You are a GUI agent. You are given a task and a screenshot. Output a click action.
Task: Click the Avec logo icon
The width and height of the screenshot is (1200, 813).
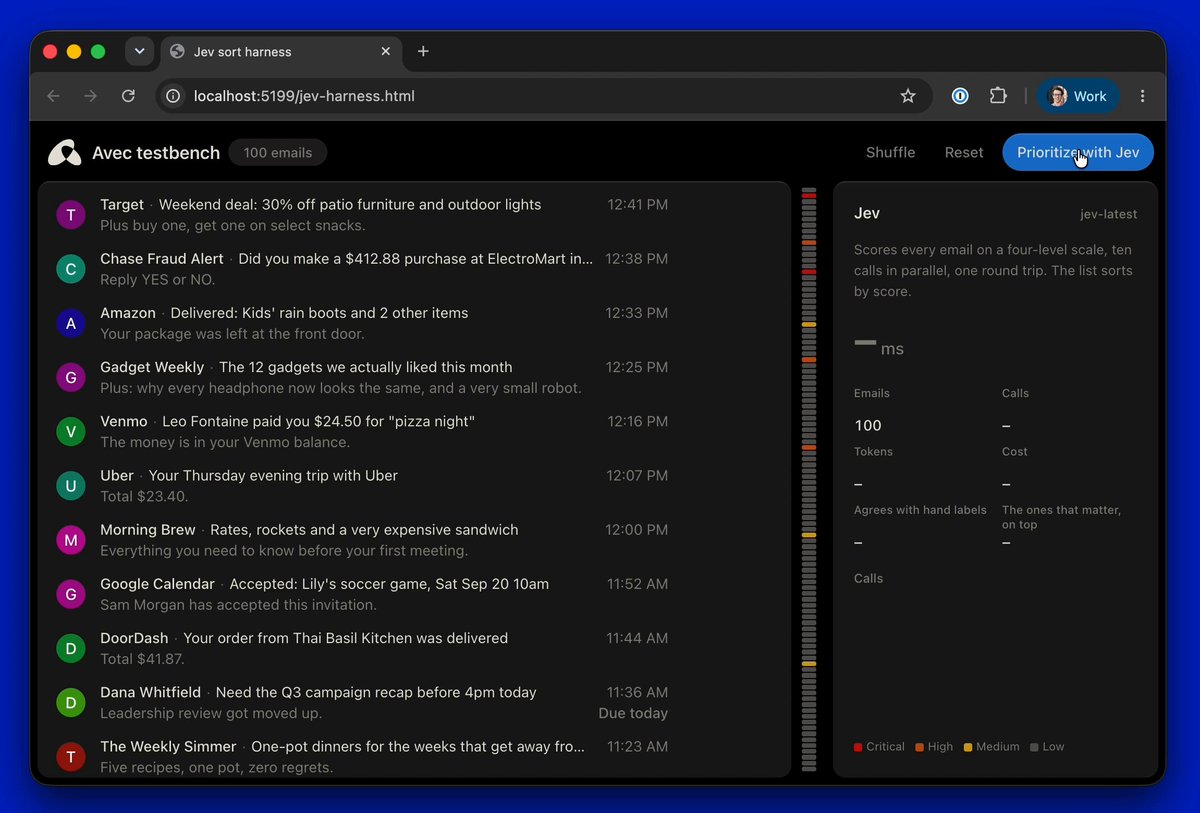pos(65,152)
